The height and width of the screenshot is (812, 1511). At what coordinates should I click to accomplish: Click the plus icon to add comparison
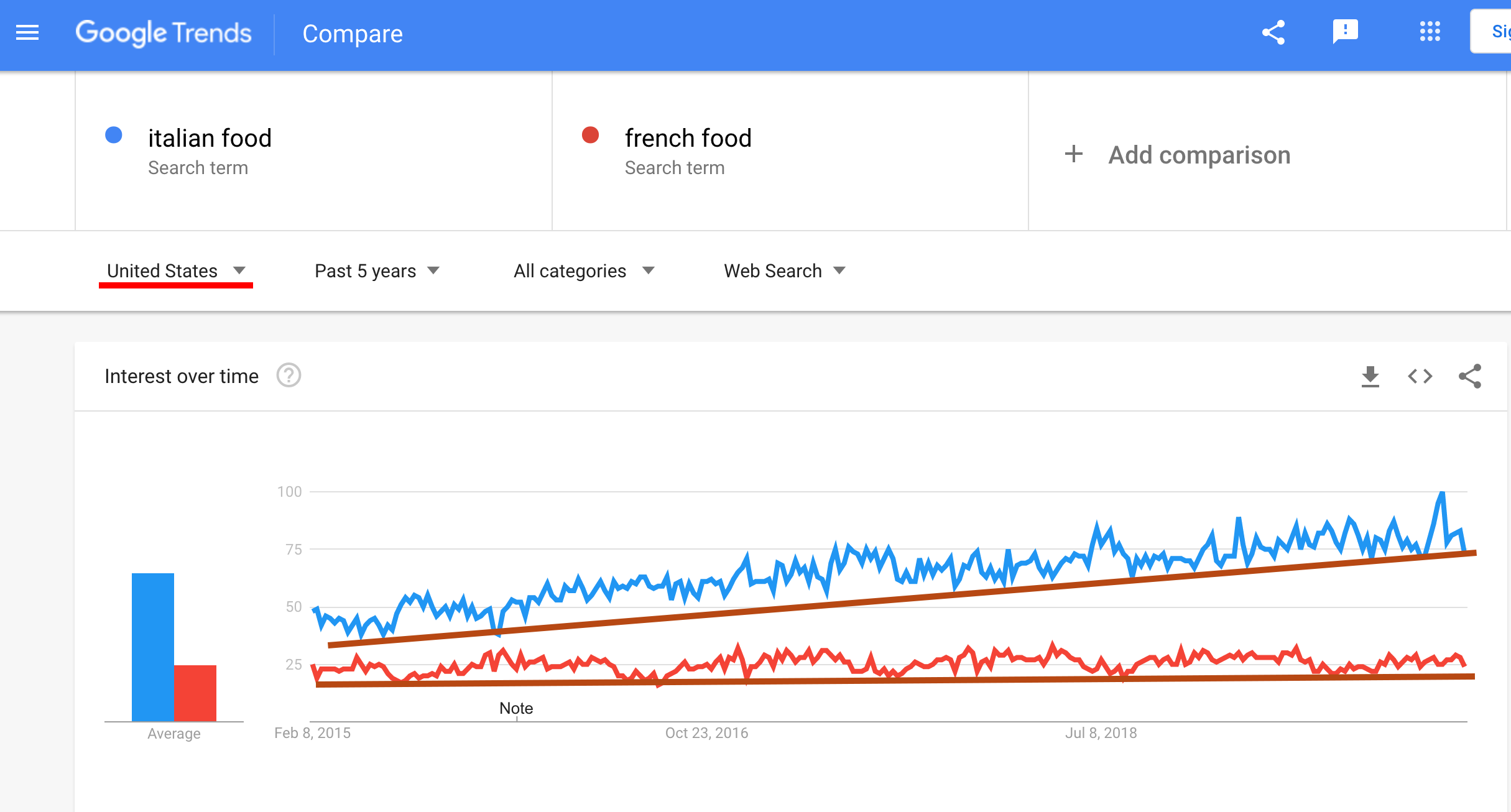[1074, 154]
